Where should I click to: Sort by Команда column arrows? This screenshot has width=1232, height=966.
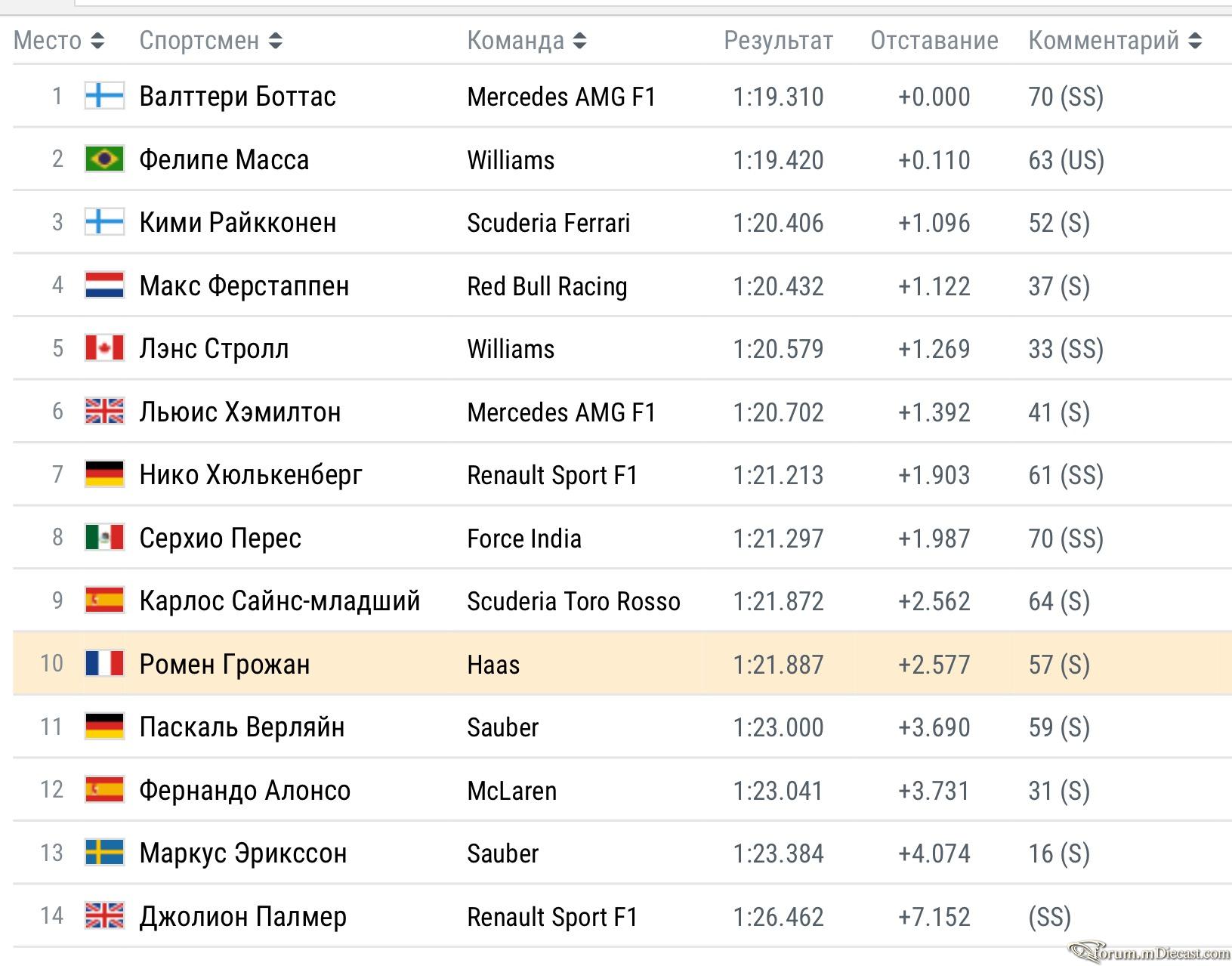[579, 41]
